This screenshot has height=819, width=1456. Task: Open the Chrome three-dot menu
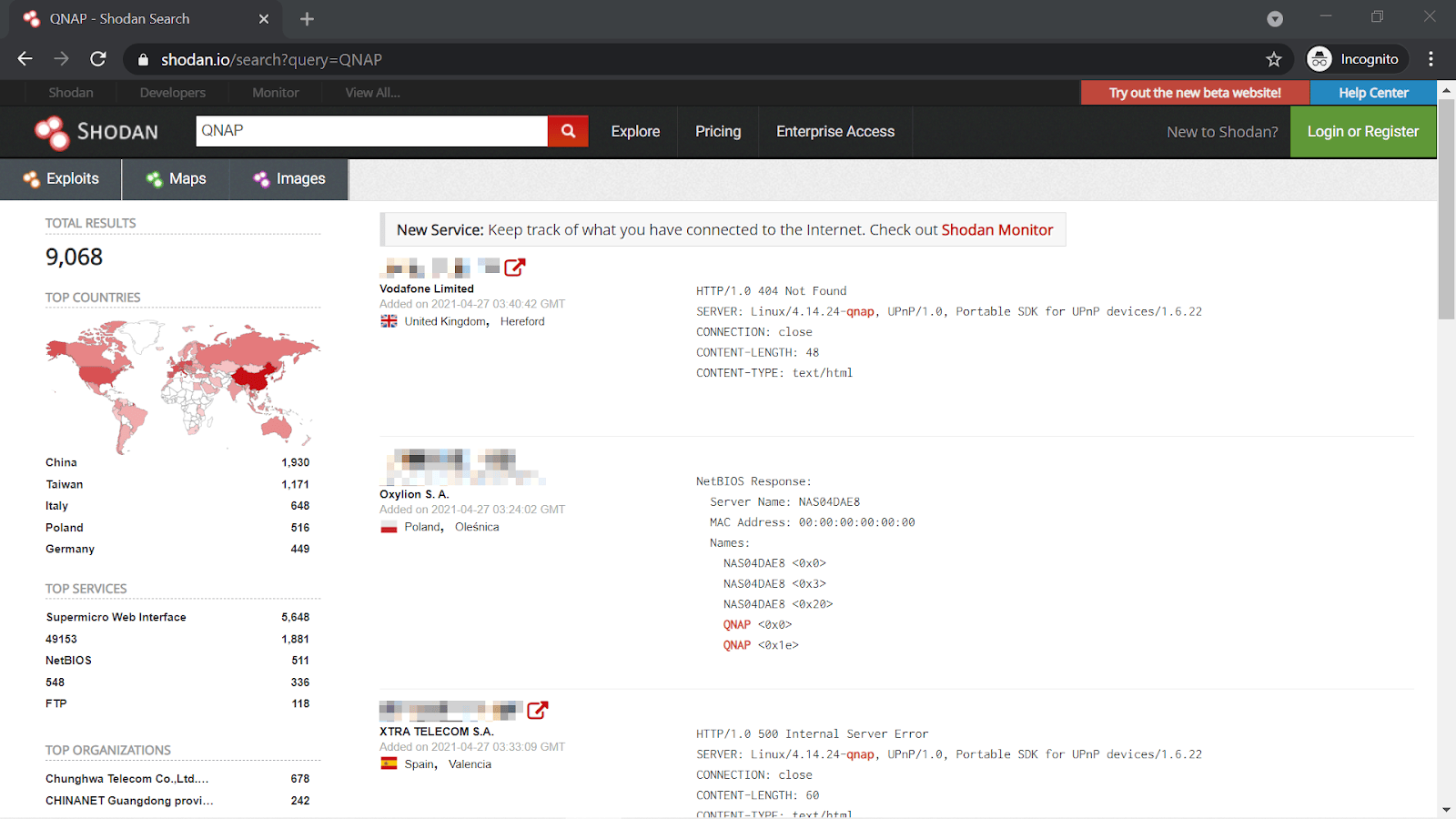pyautogui.click(x=1431, y=59)
